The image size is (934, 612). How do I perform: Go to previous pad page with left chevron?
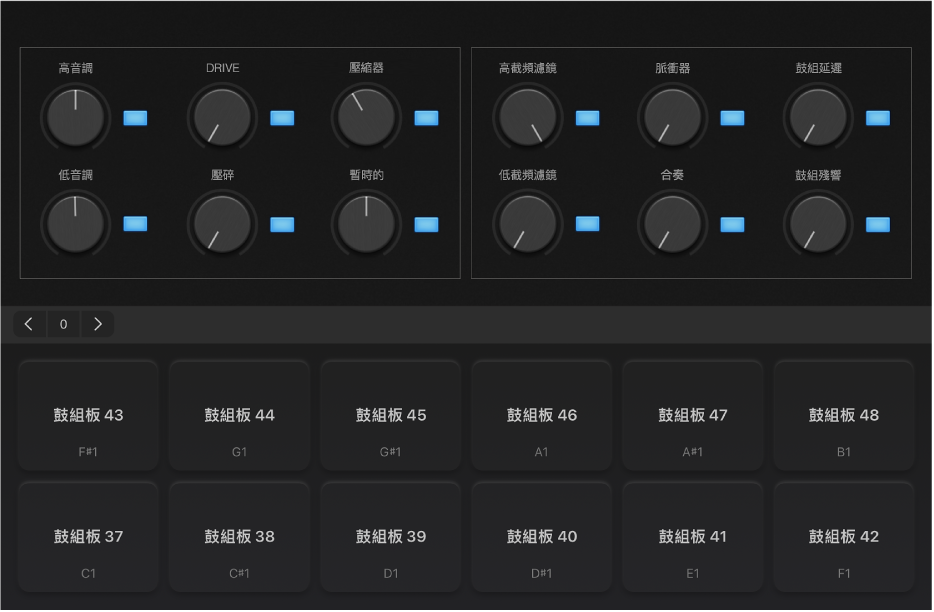coord(29,324)
